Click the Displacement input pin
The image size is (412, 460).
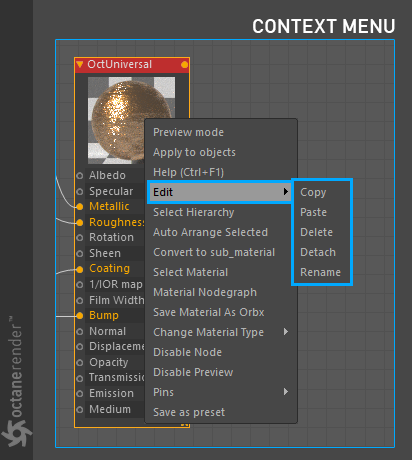[79, 347]
